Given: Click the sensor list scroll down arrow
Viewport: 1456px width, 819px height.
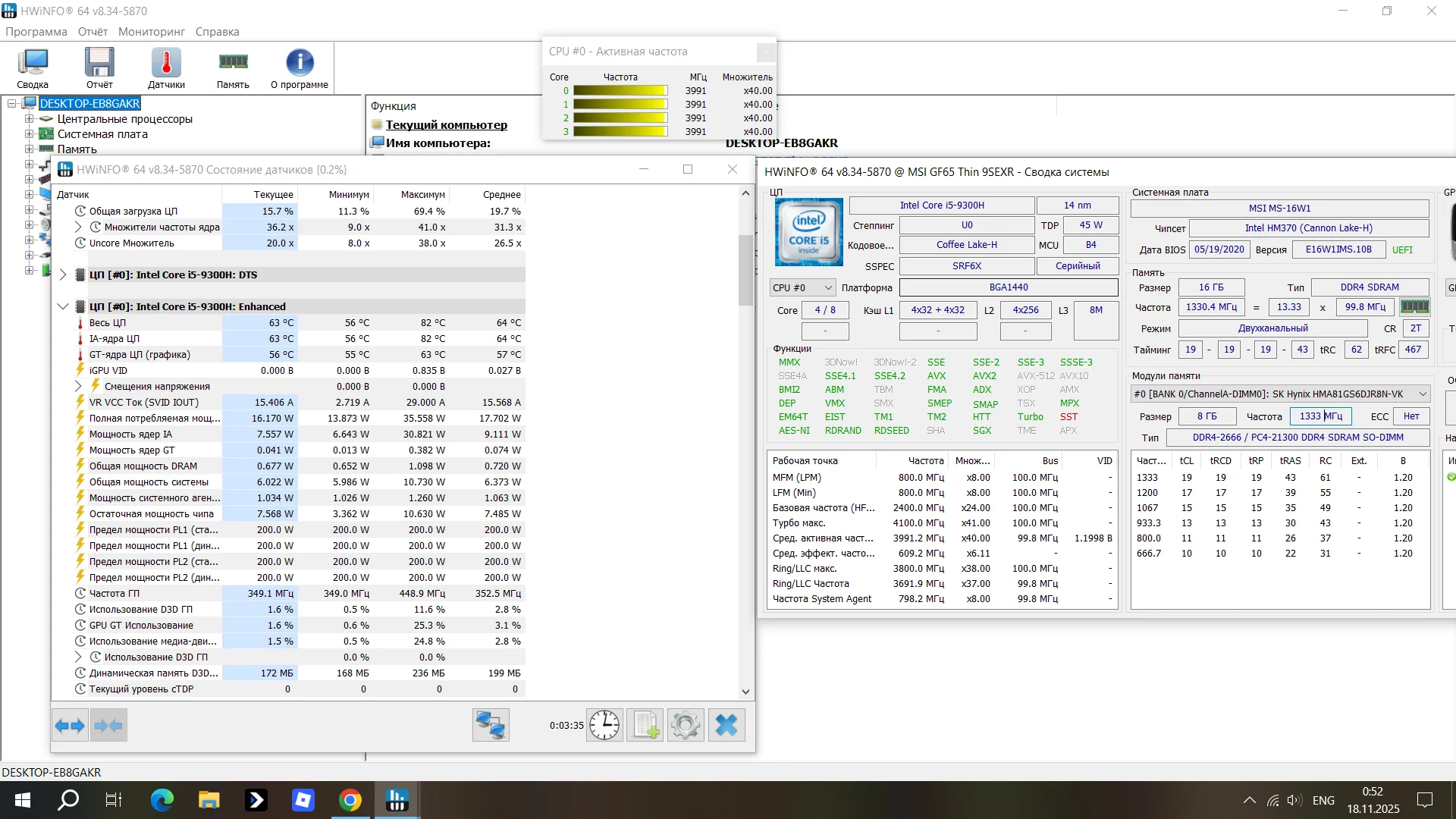Looking at the screenshot, I should (745, 691).
